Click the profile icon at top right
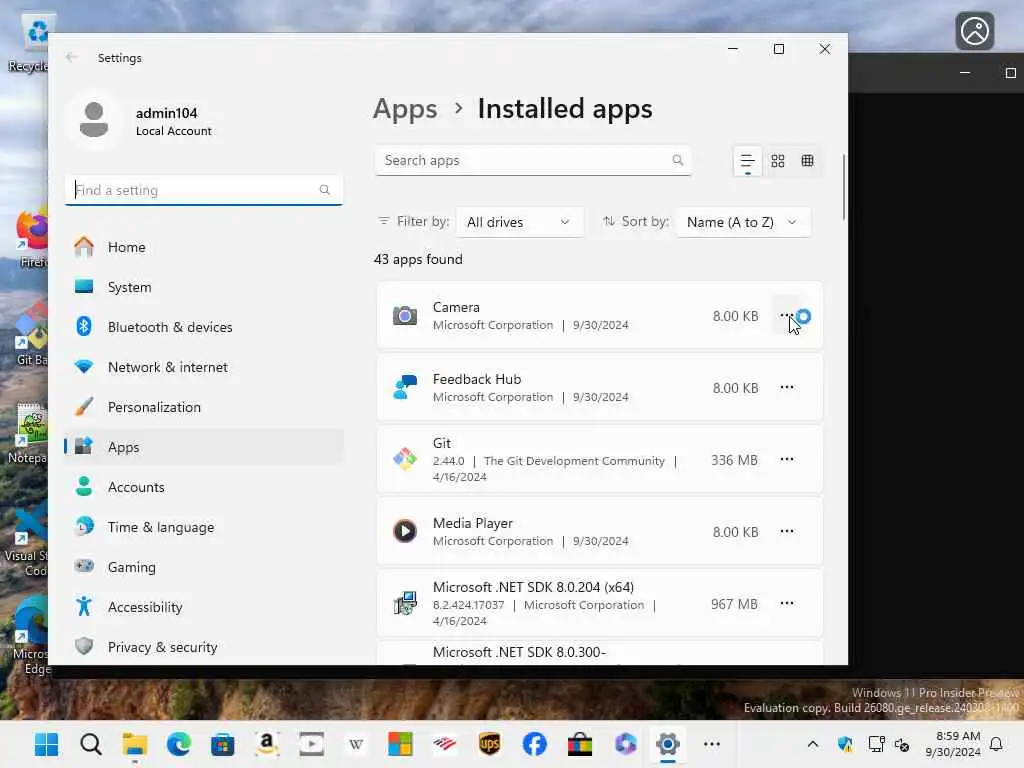 click(x=974, y=31)
